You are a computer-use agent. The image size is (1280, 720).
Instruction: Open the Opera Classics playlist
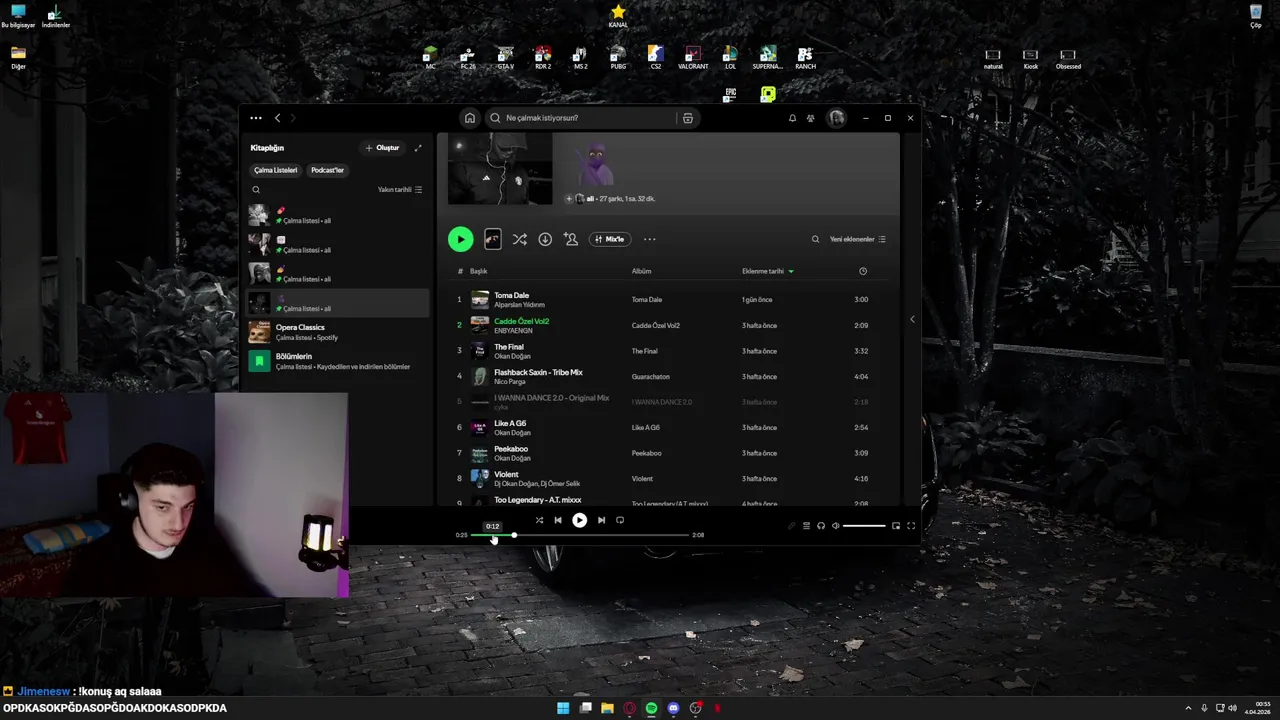[338, 332]
